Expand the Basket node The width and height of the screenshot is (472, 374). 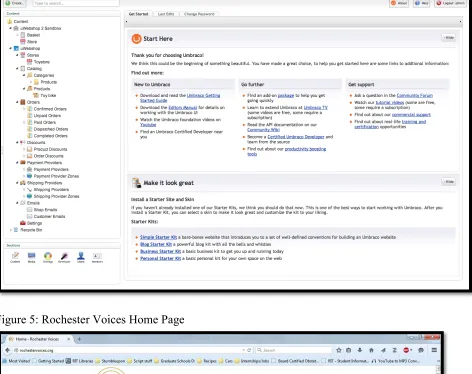tap(17, 35)
